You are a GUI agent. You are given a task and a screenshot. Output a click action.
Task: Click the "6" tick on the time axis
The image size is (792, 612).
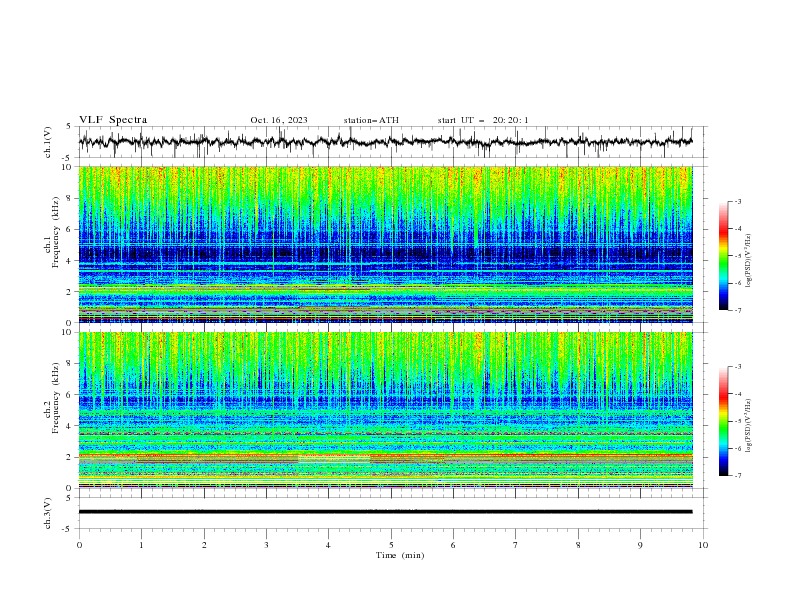click(x=453, y=545)
